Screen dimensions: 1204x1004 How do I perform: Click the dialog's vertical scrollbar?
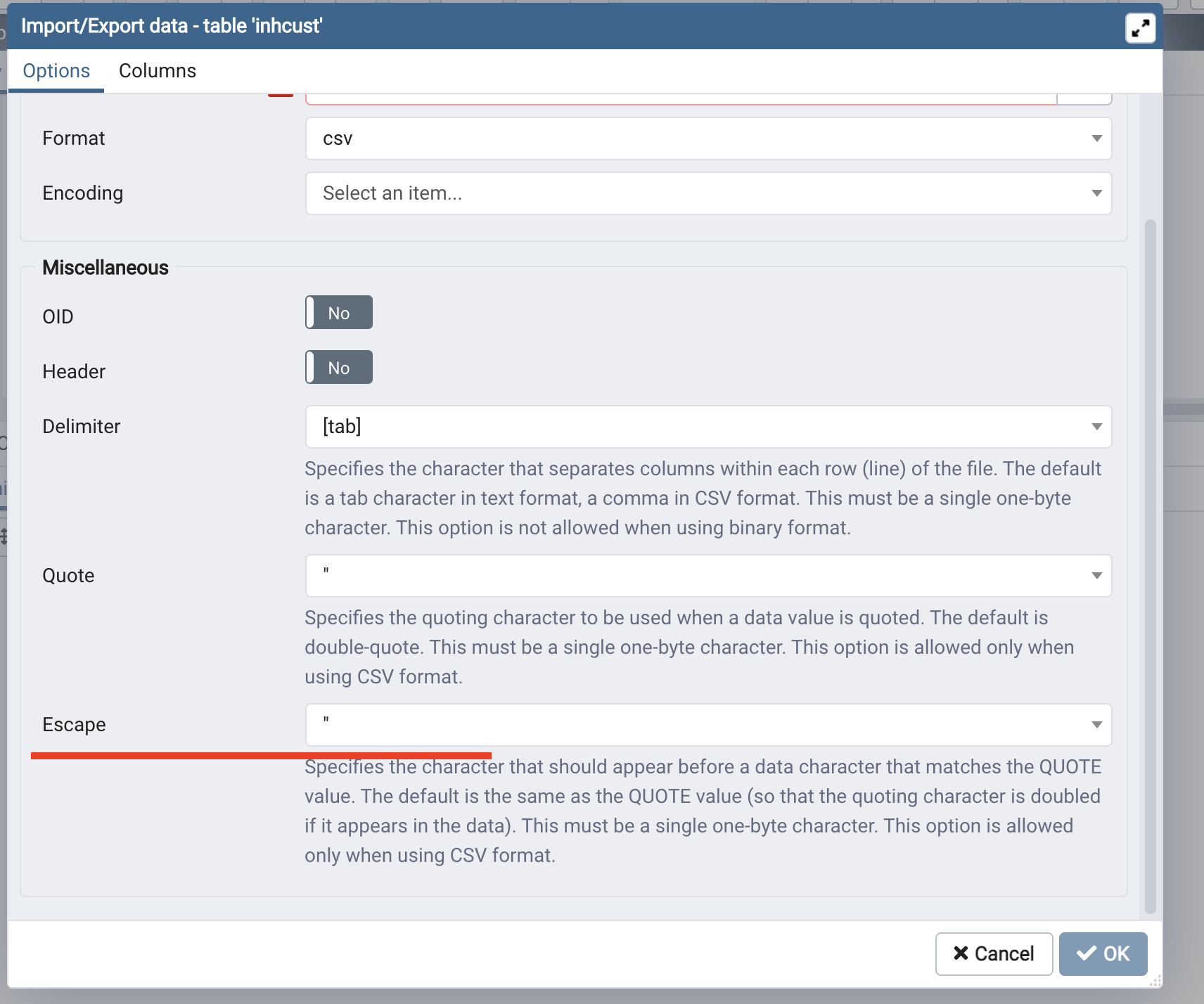point(1150,562)
